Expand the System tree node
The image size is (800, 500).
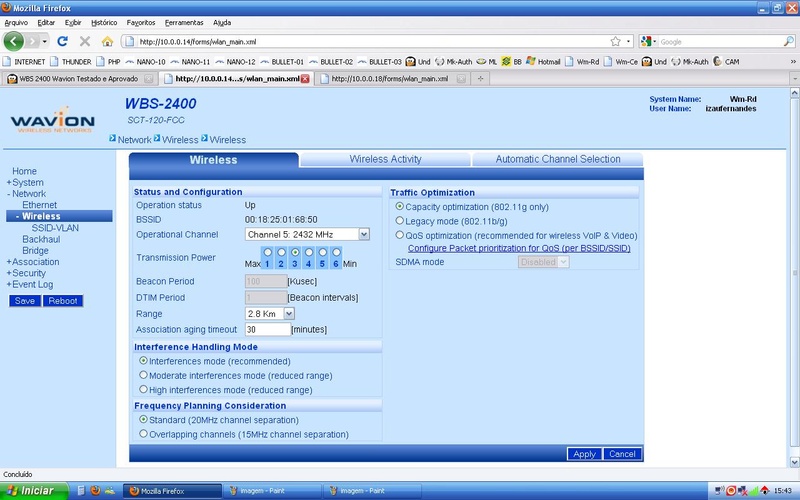[x=9, y=183]
